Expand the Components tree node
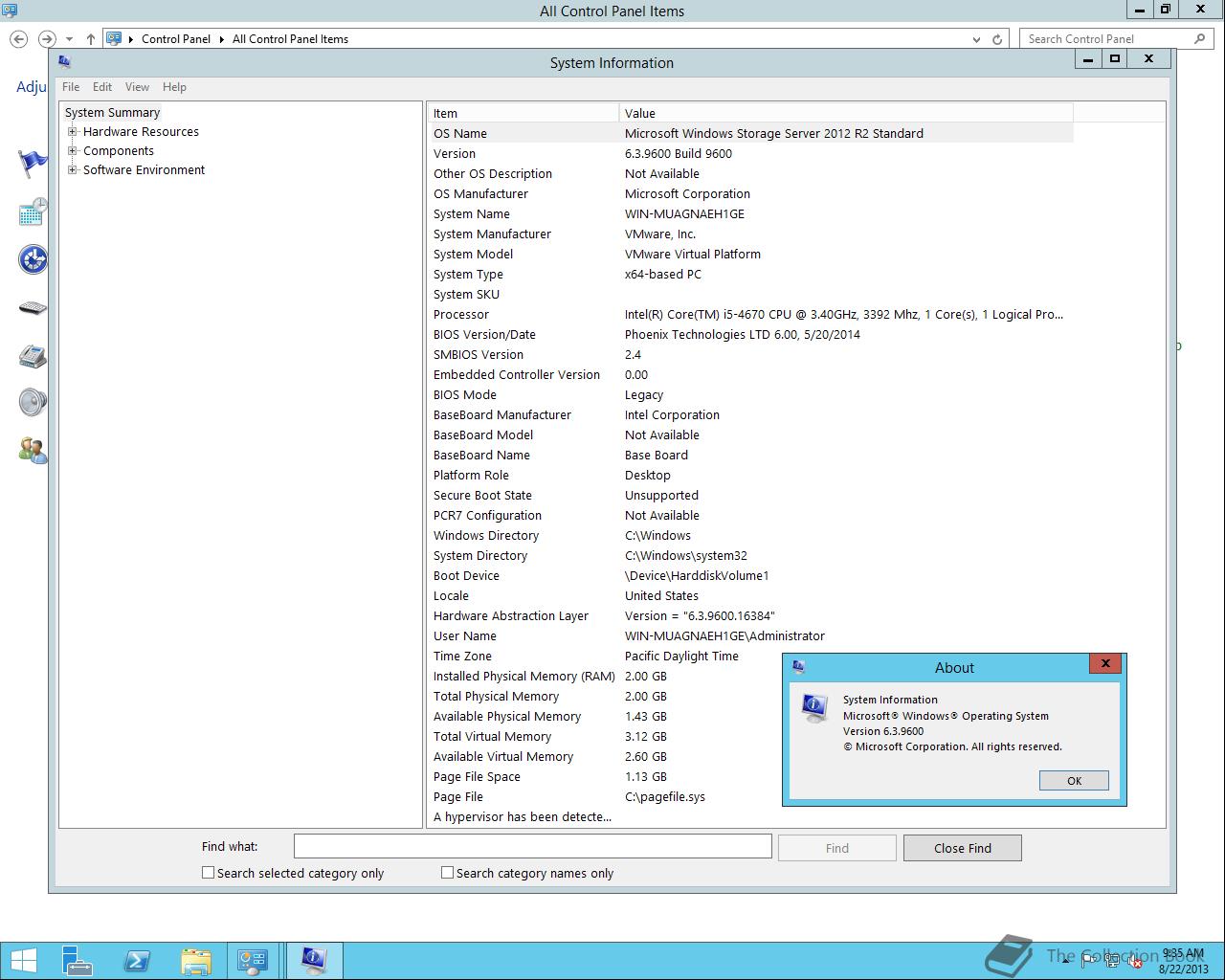 pos(72,150)
